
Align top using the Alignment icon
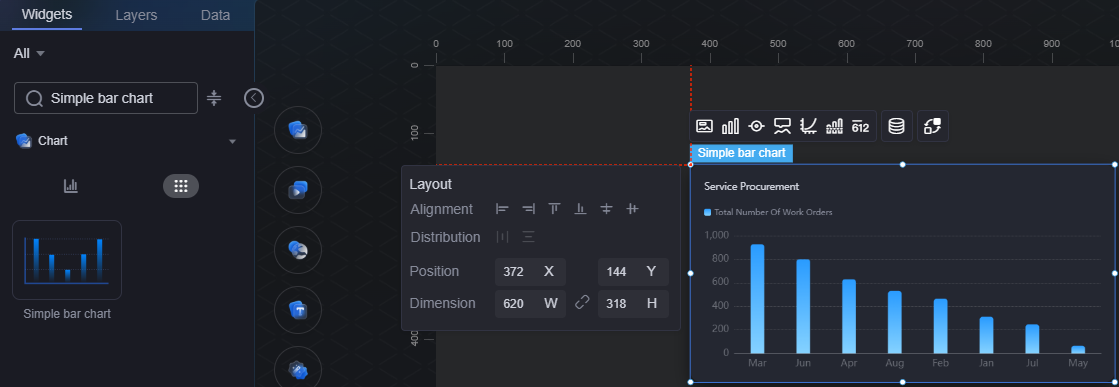coord(555,209)
